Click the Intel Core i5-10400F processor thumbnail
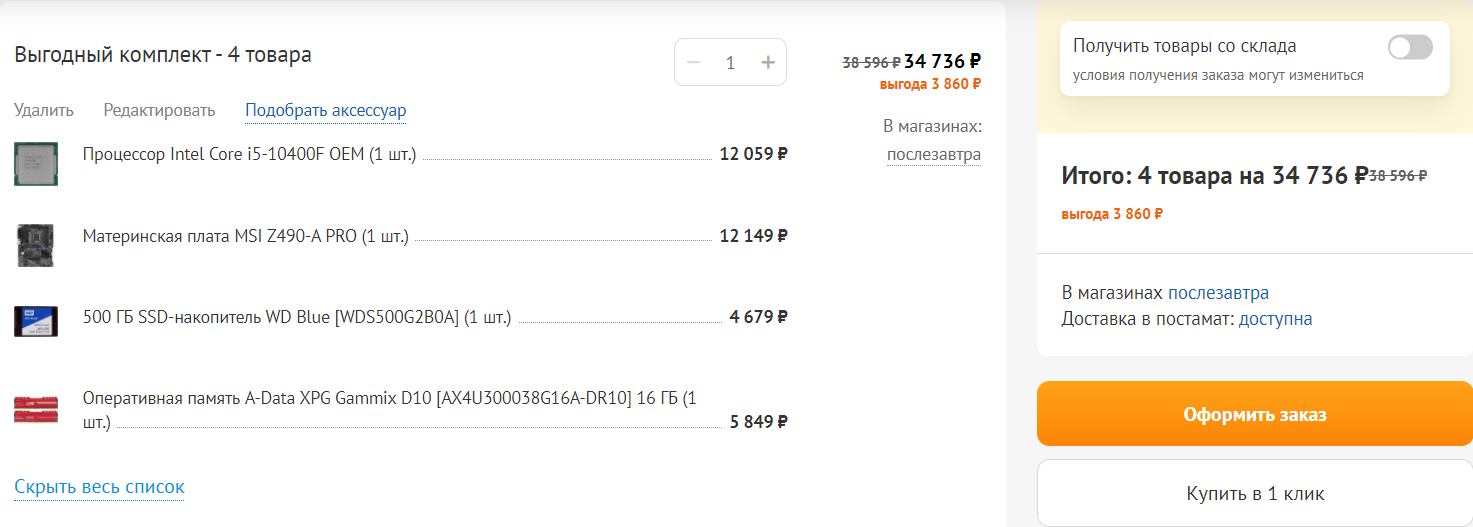The width and height of the screenshot is (1473, 527). [36, 164]
